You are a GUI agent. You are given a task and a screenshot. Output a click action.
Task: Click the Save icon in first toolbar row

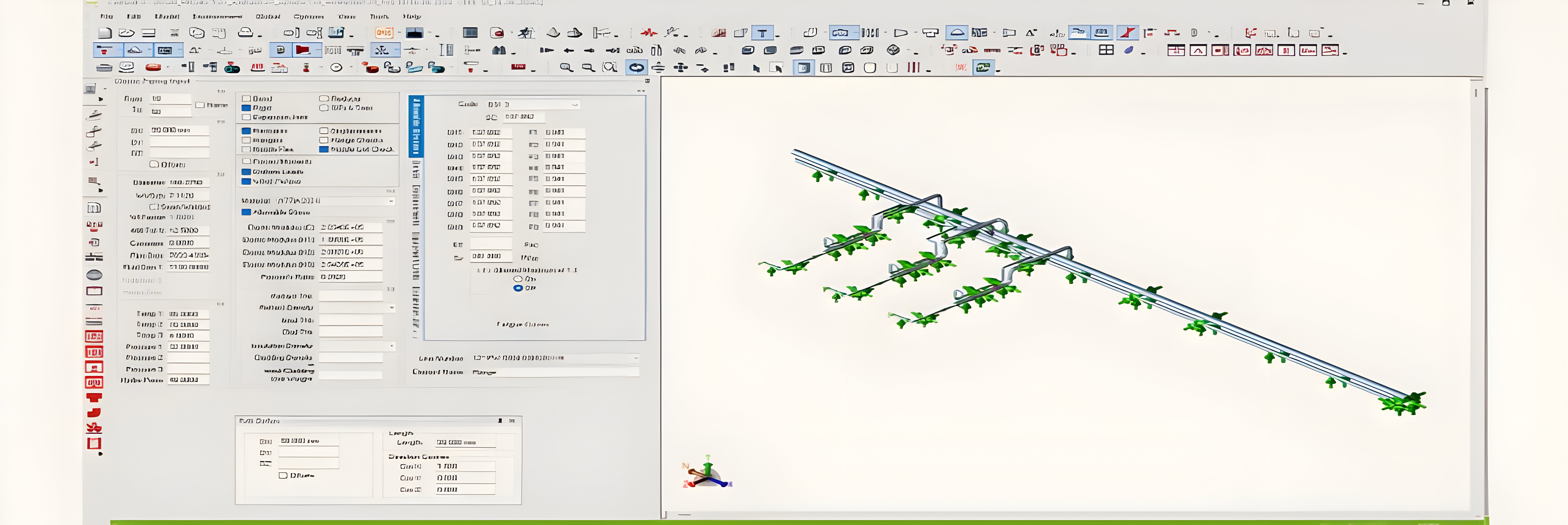pyautogui.click(x=149, y=33)
